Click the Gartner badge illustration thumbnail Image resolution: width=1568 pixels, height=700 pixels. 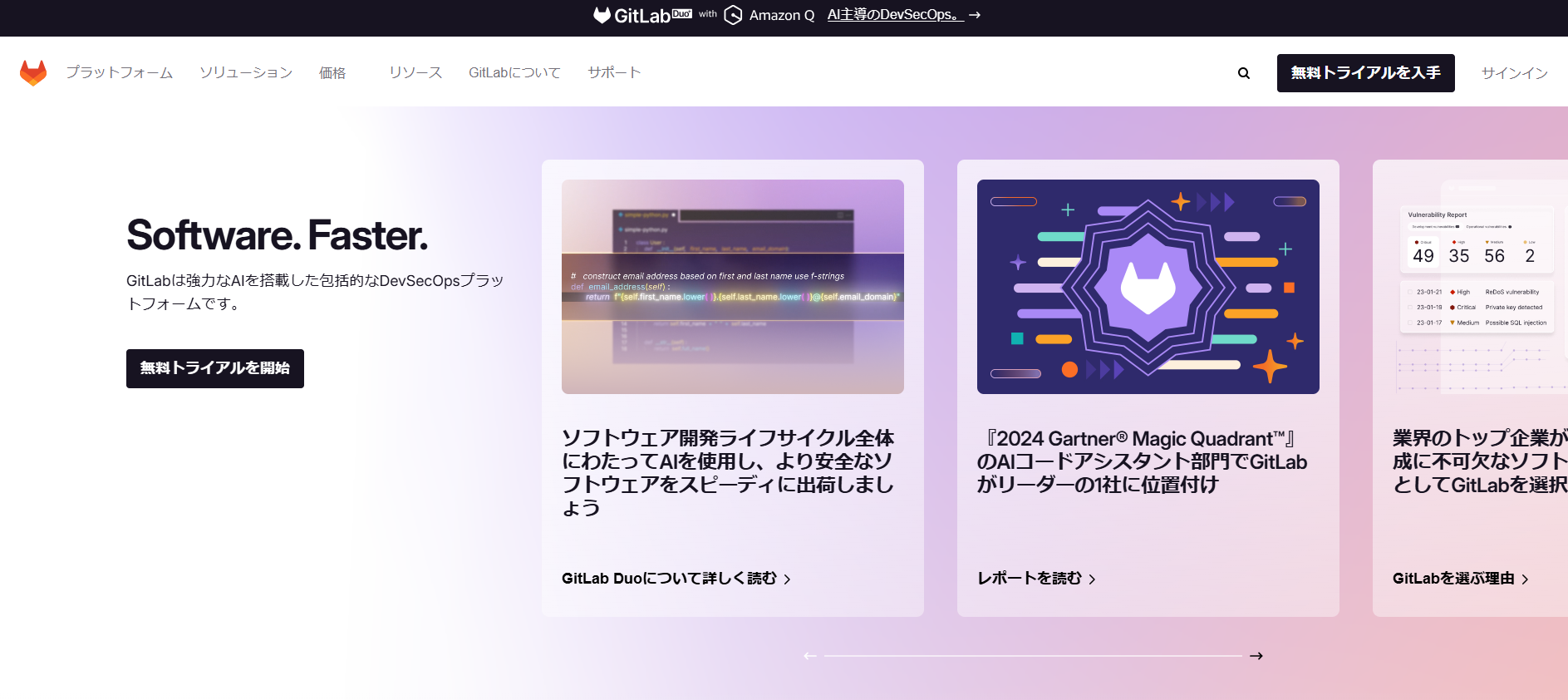(1148, 287)
